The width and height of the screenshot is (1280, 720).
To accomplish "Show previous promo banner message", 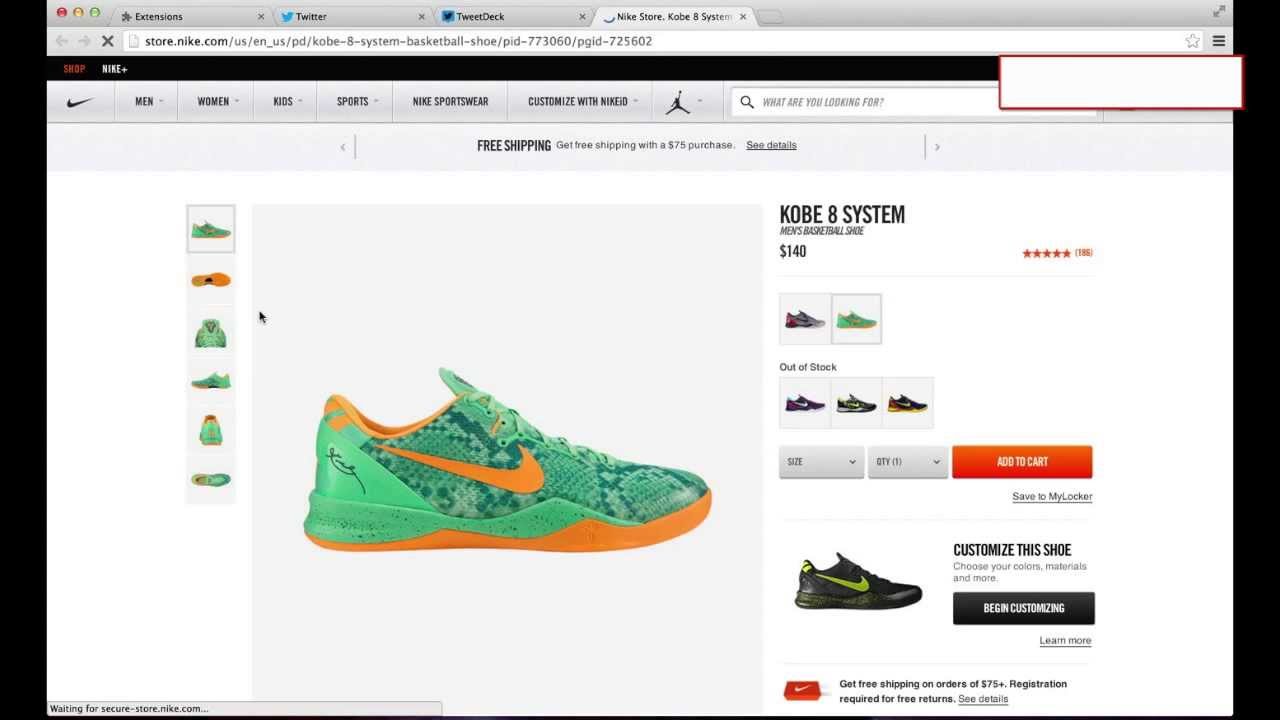I will point(343,147).
